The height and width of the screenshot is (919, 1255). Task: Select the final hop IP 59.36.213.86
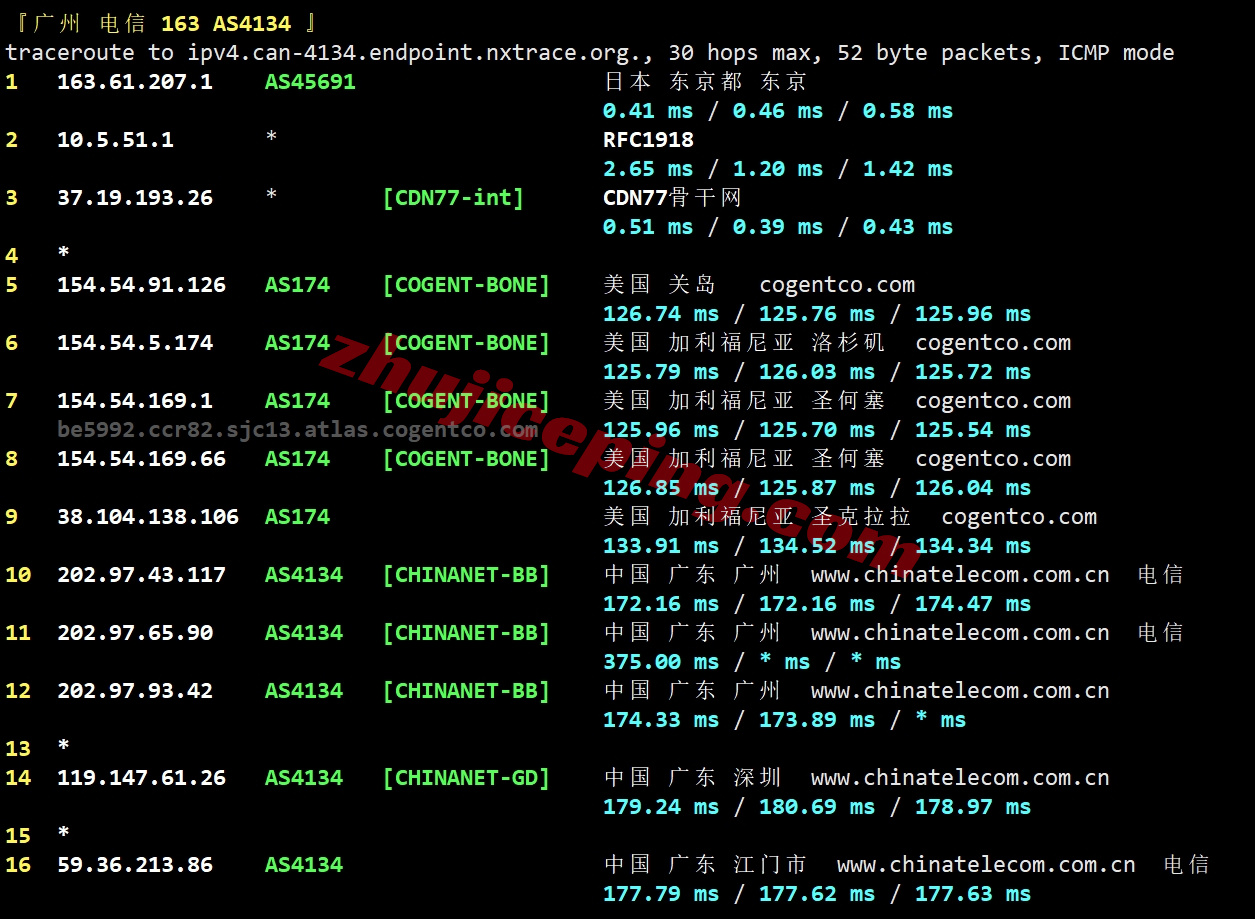point(134,865)
